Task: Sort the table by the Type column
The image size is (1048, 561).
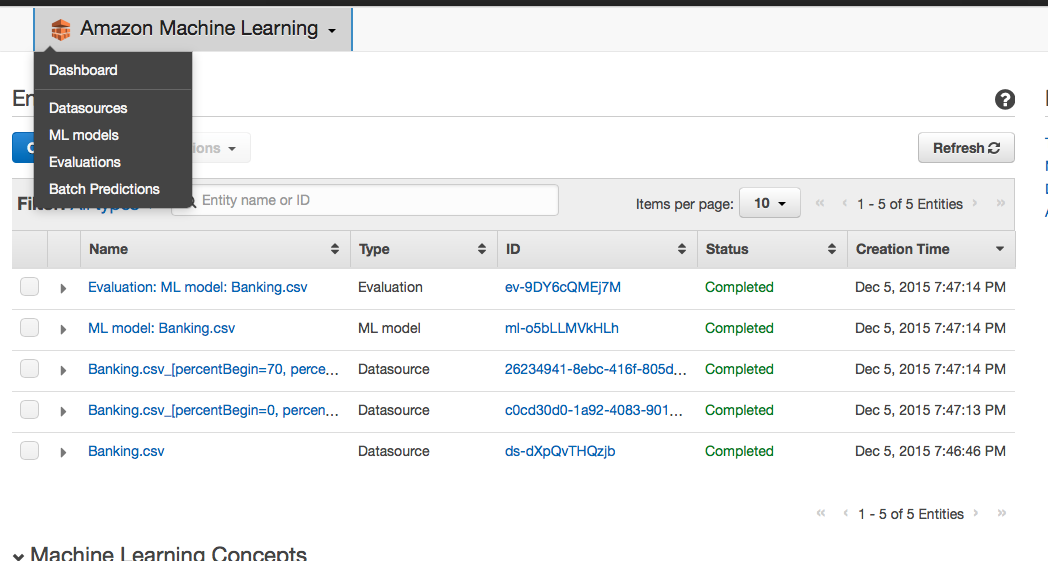Action: point(482,249)
